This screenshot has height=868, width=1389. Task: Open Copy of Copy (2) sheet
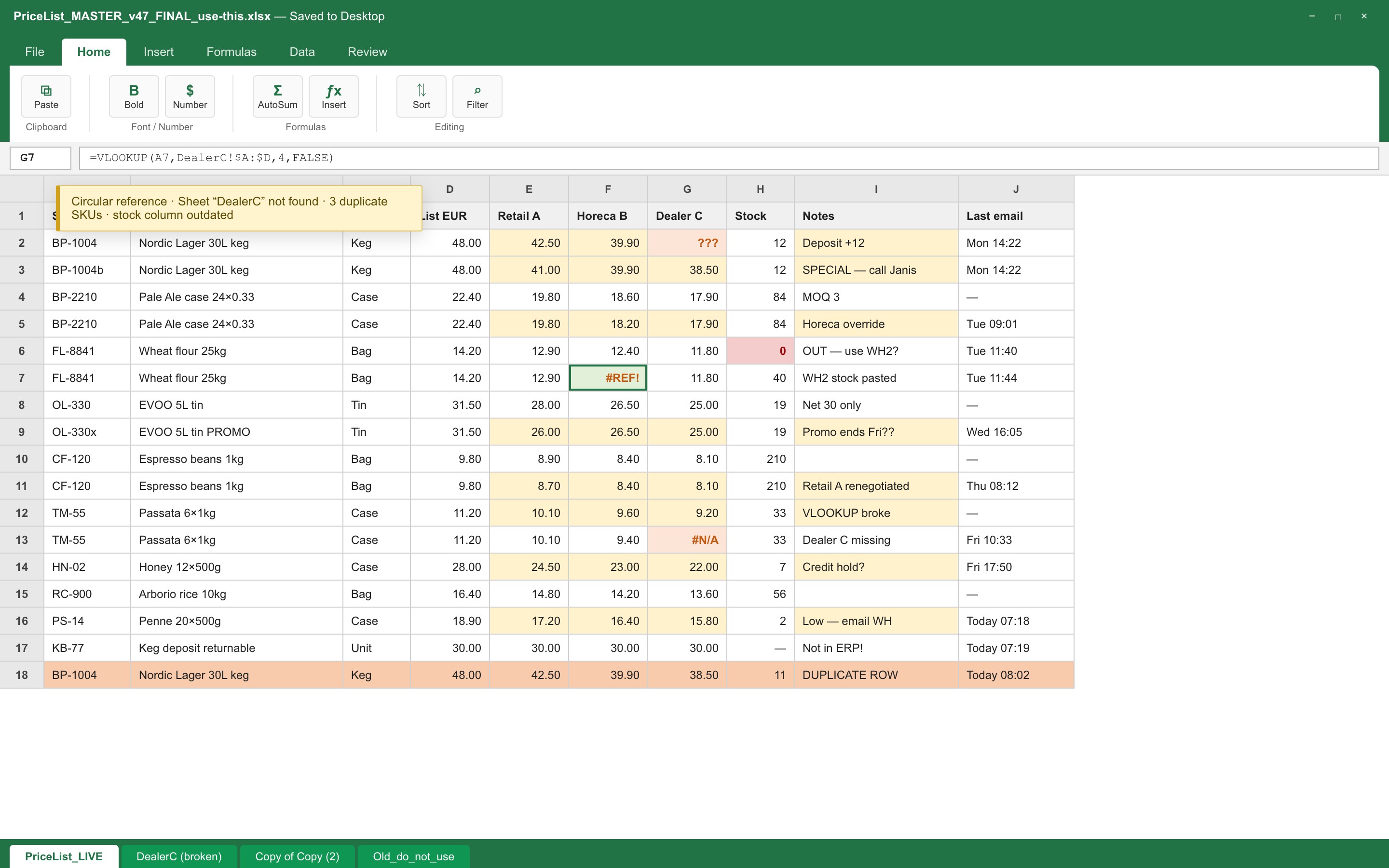pyautogui.click(x=297, y=856)
